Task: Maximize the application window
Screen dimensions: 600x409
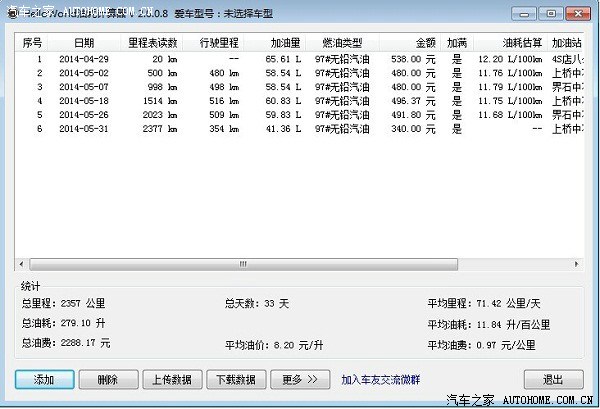Action: tap(550, 15)
